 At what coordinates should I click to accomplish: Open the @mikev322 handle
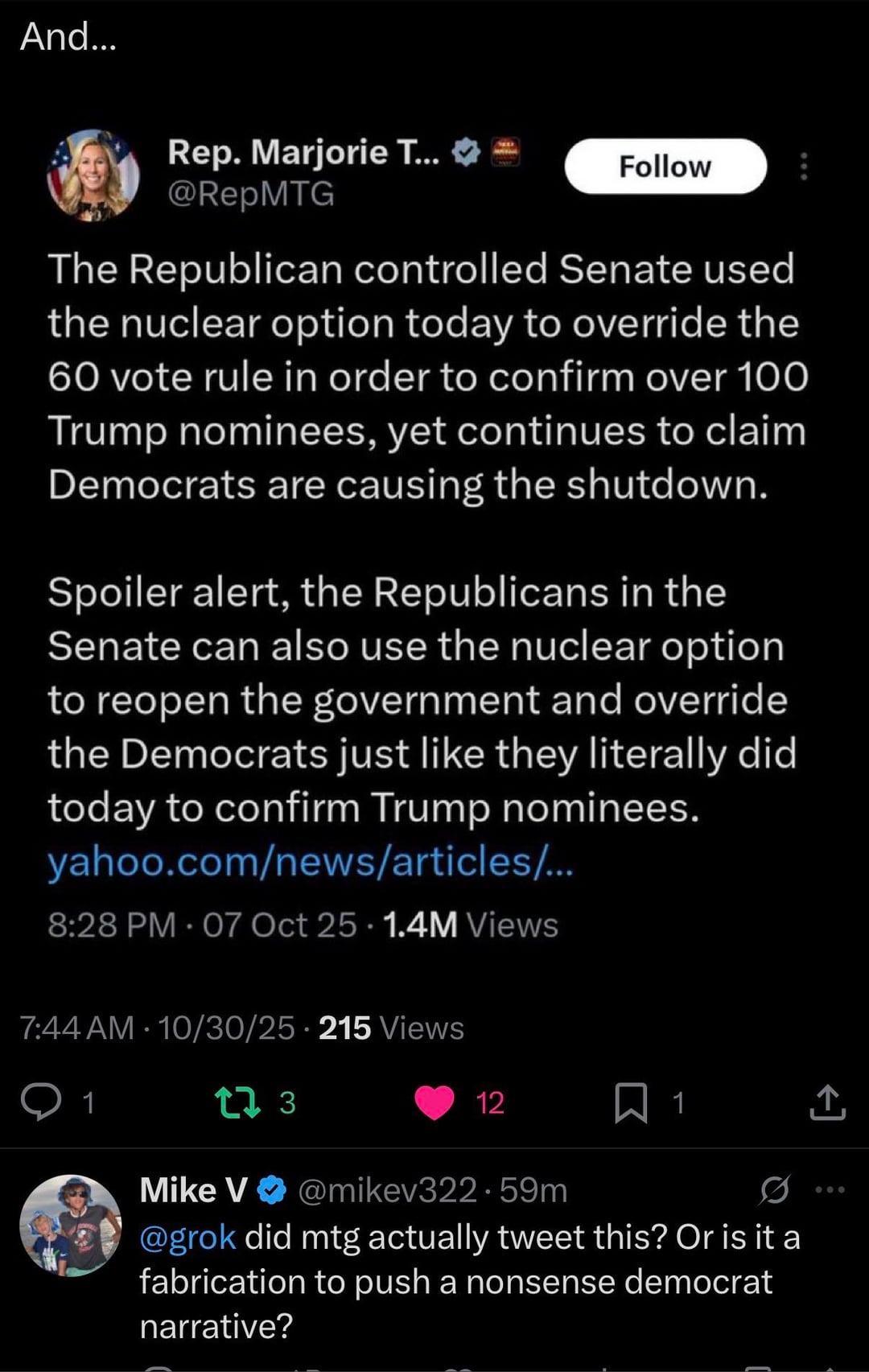387,1190
